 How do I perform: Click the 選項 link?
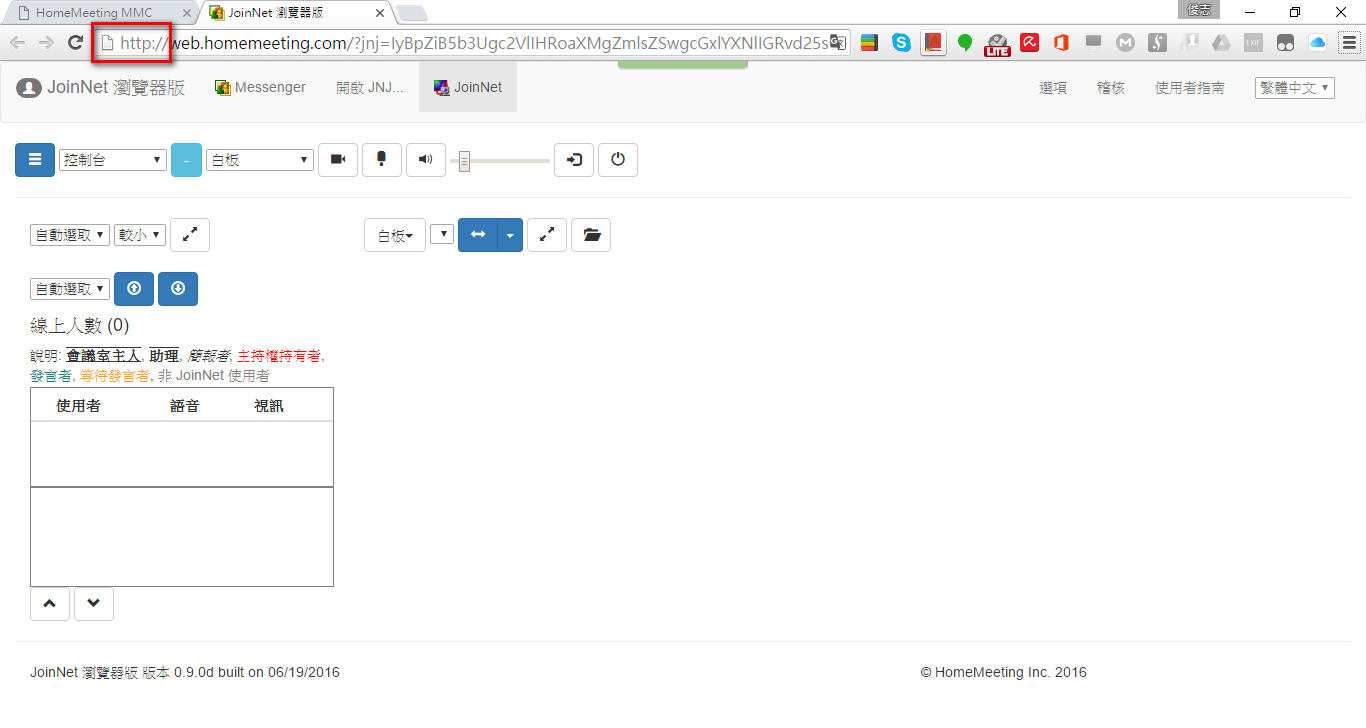click(1053, 88)
